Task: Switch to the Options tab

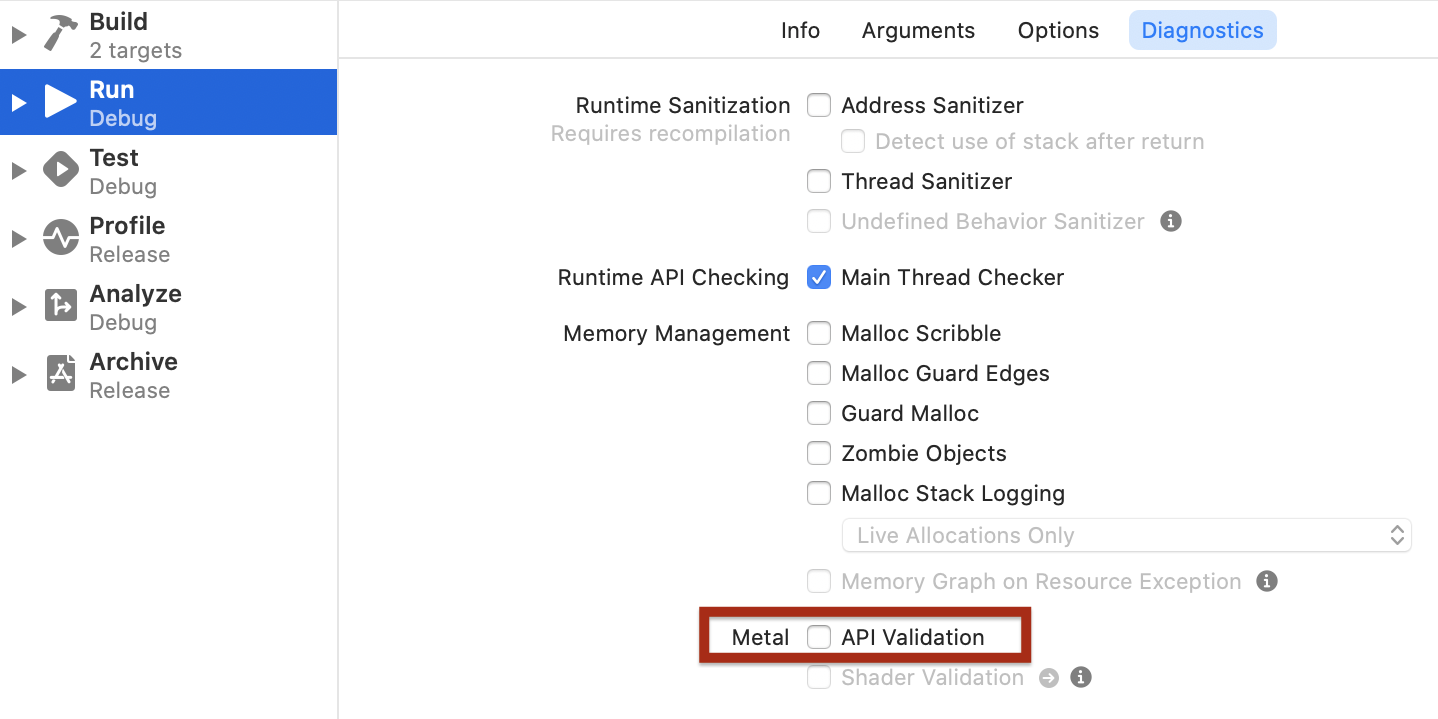Action: 1058,30
